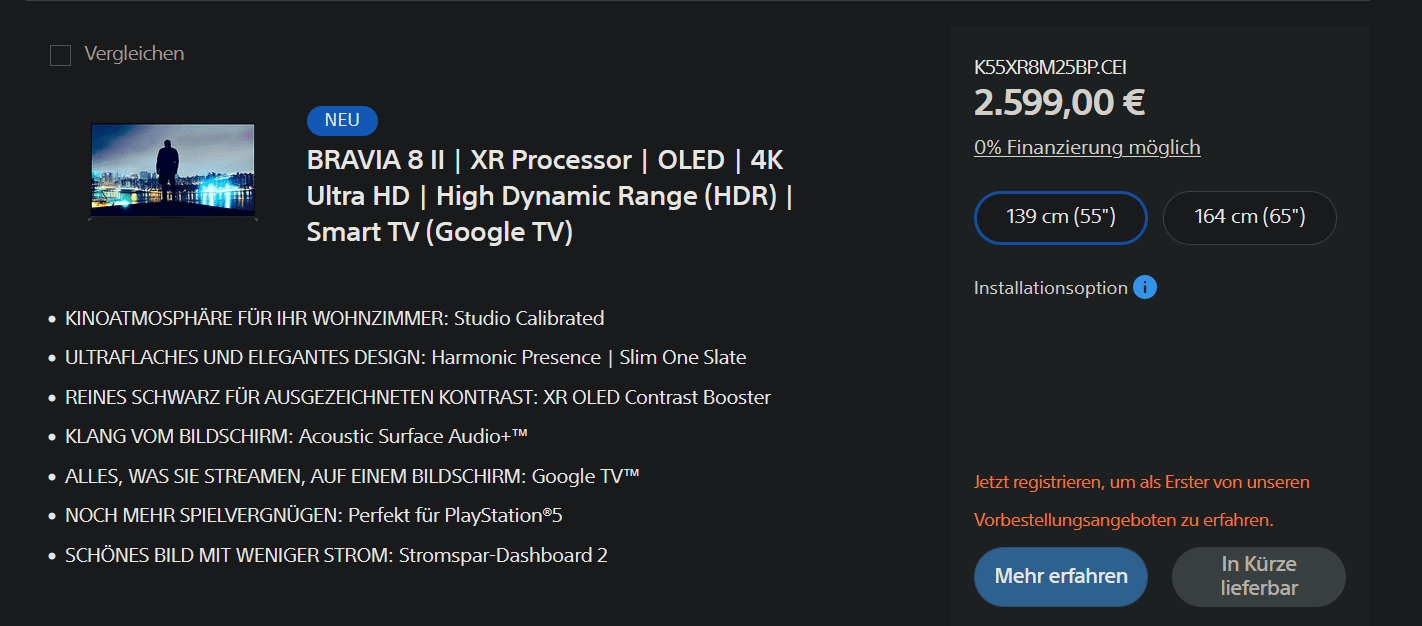Open the BRAVIA 8 II TV thumbnail image
This screenshot has width=1422, height=626.
(173, 171)
